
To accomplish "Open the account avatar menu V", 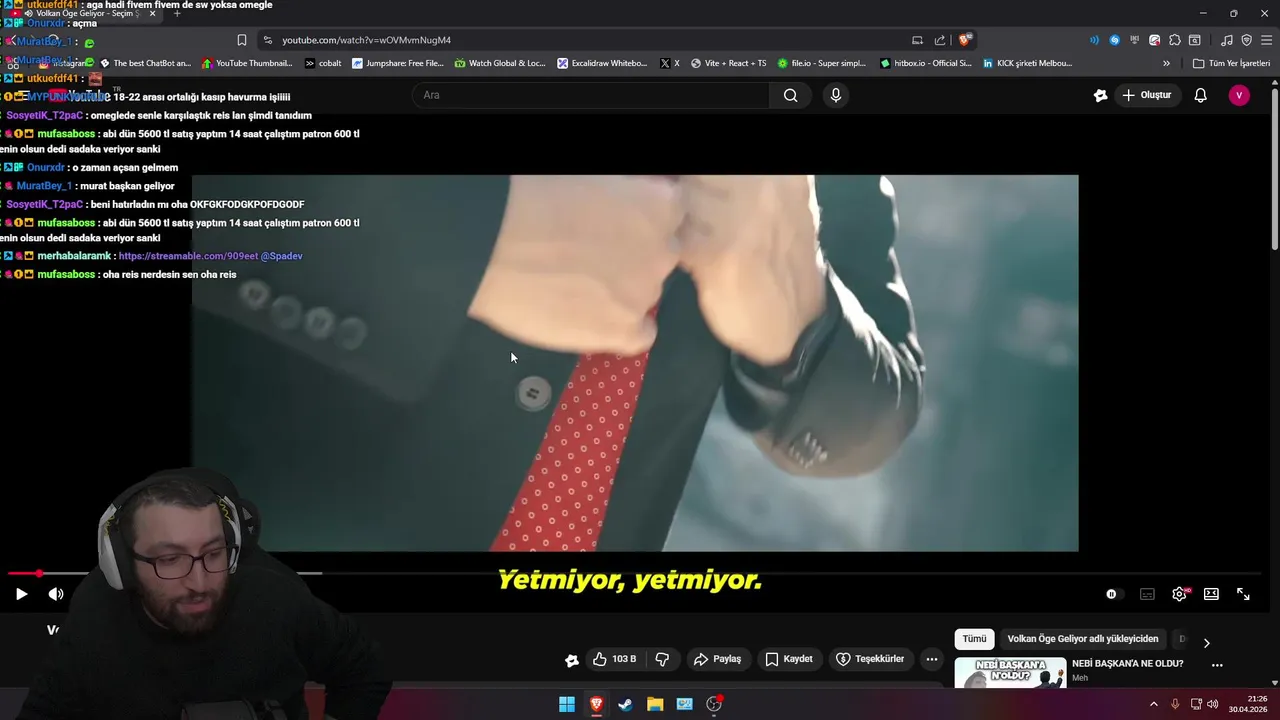I will pos(1239,95).
